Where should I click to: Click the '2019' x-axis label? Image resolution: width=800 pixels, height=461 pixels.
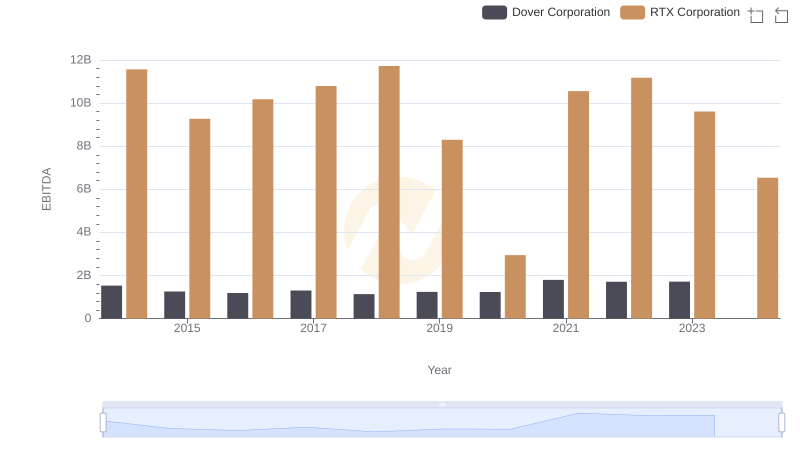click(439, 328)
